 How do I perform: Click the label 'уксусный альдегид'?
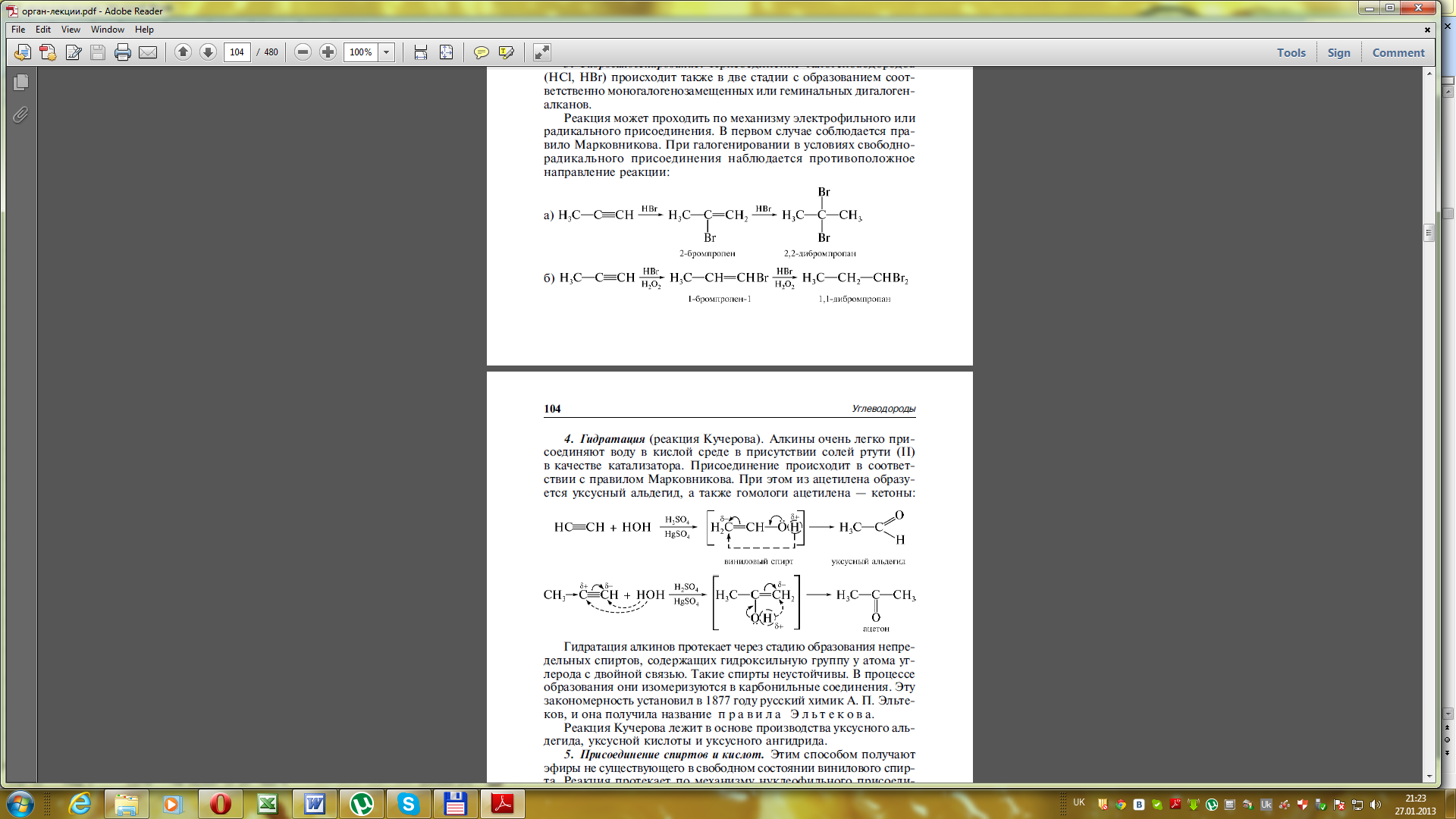tap(868, 561)
